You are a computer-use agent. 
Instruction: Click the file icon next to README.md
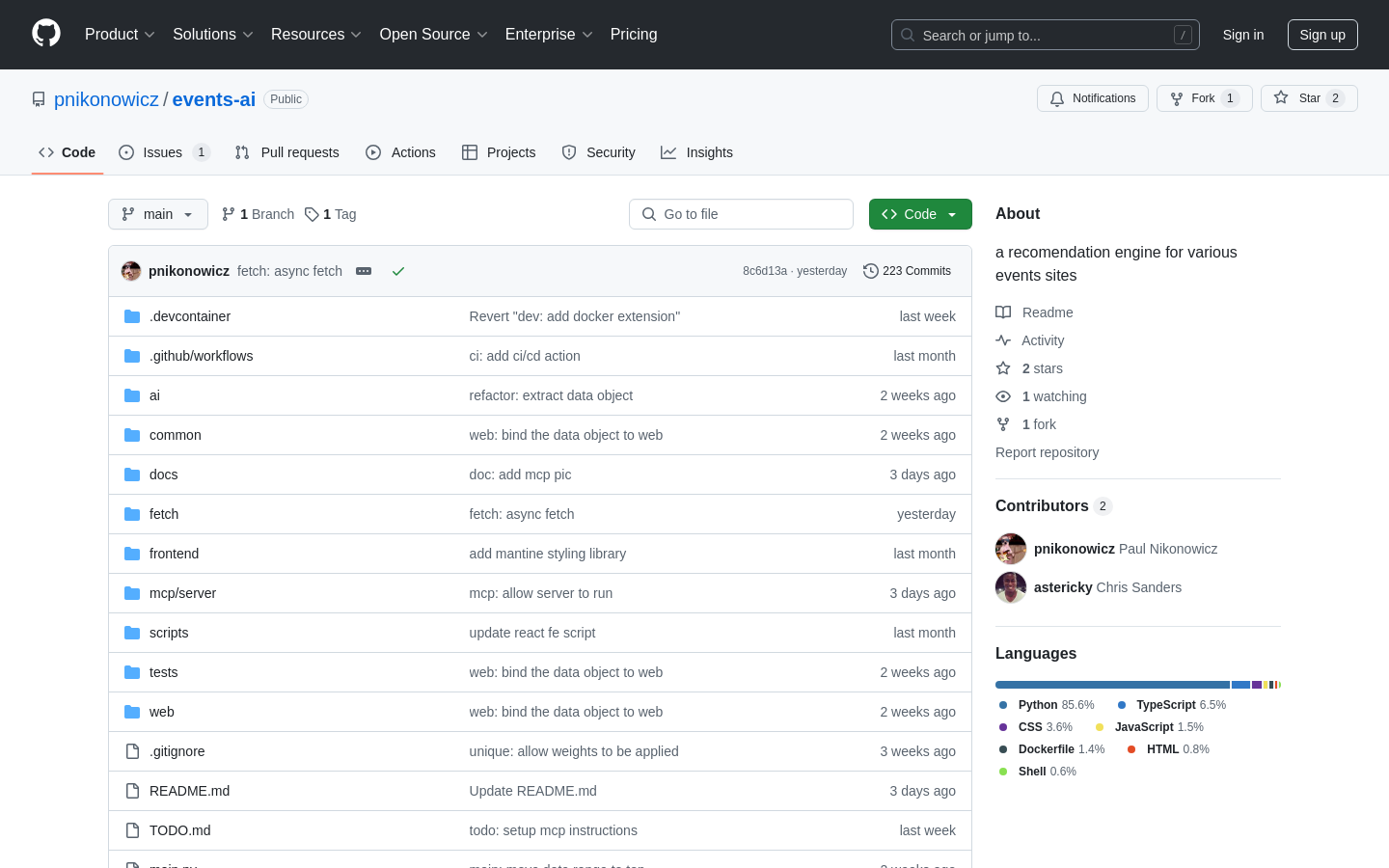tap(132, 791)
